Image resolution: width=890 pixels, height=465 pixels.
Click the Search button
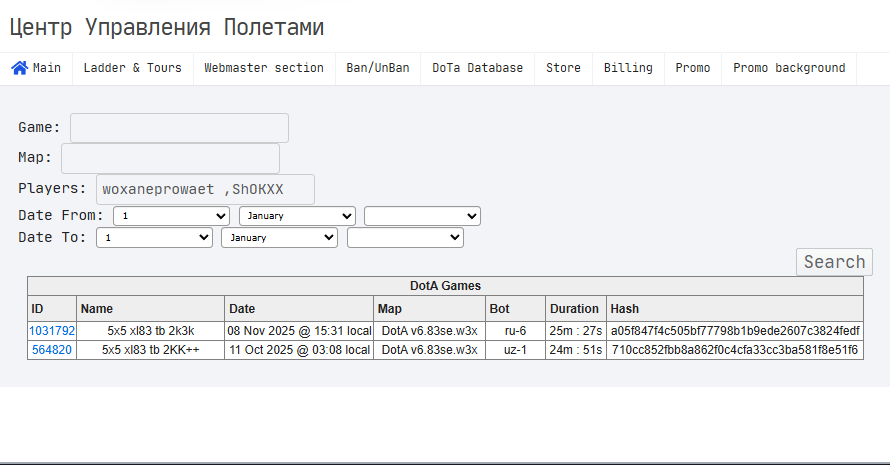click(x=834, y=262)
